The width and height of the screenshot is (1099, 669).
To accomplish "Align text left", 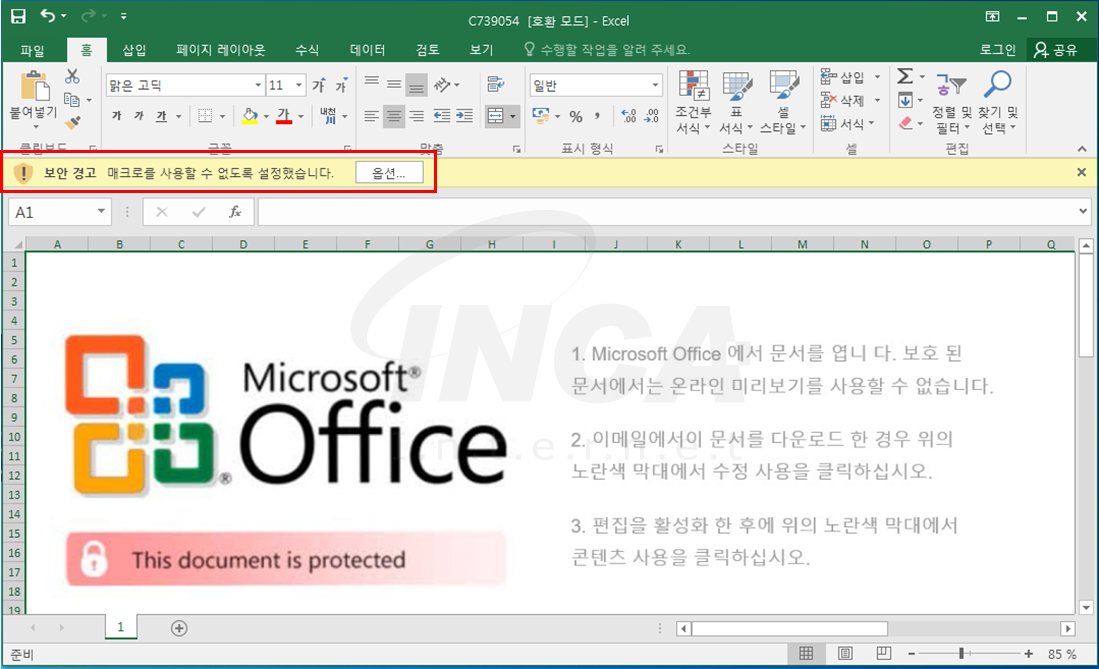I will [x=371, y=116].
